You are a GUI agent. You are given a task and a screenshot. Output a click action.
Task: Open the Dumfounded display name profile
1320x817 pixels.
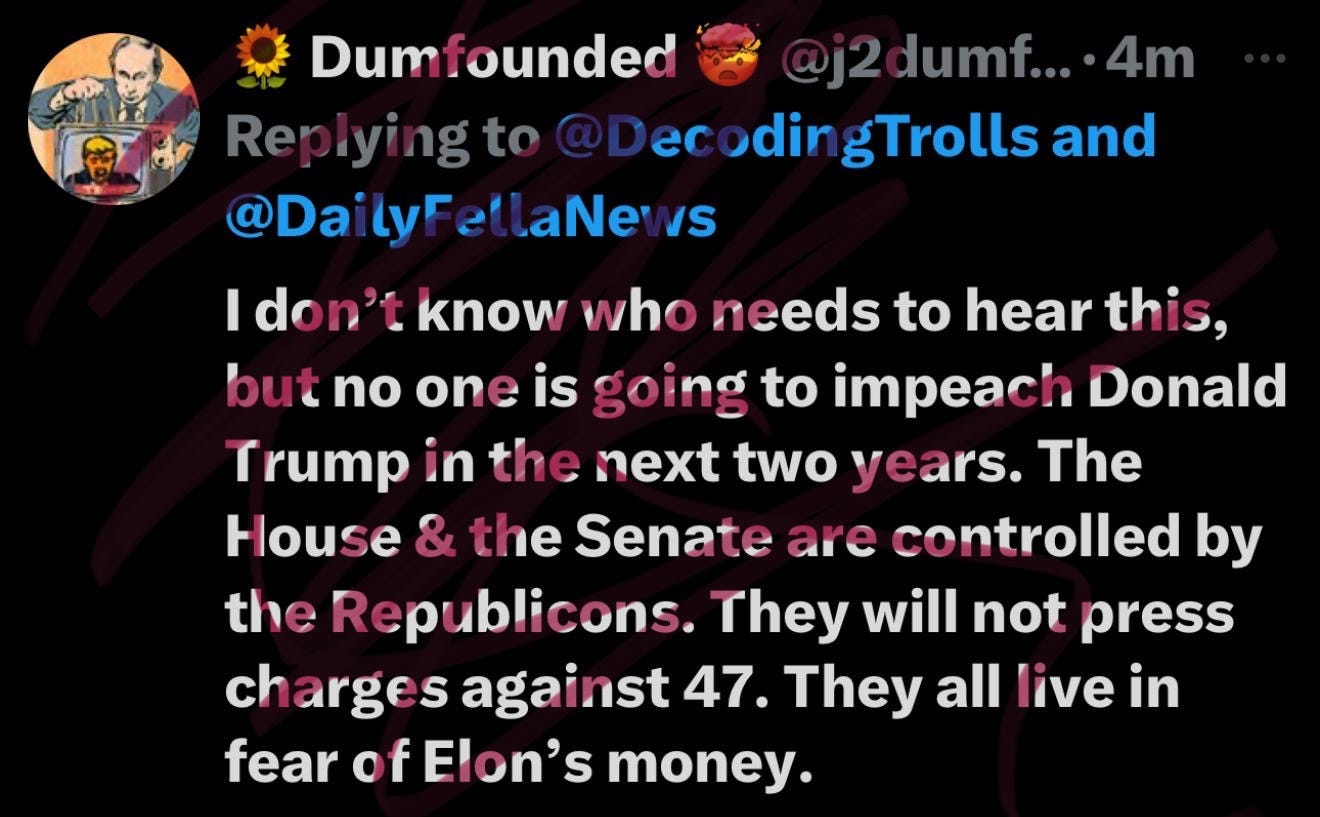coord(494,61)
